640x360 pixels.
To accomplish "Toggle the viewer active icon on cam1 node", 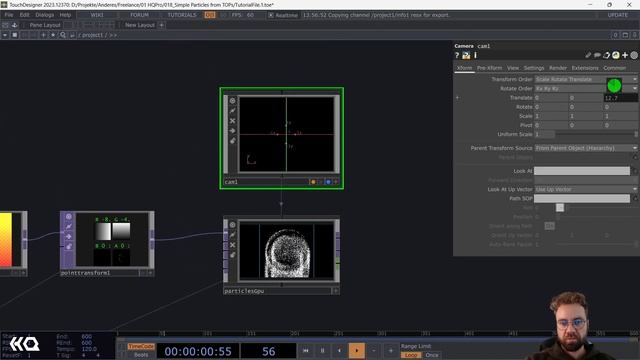I will tap(232, 101).
